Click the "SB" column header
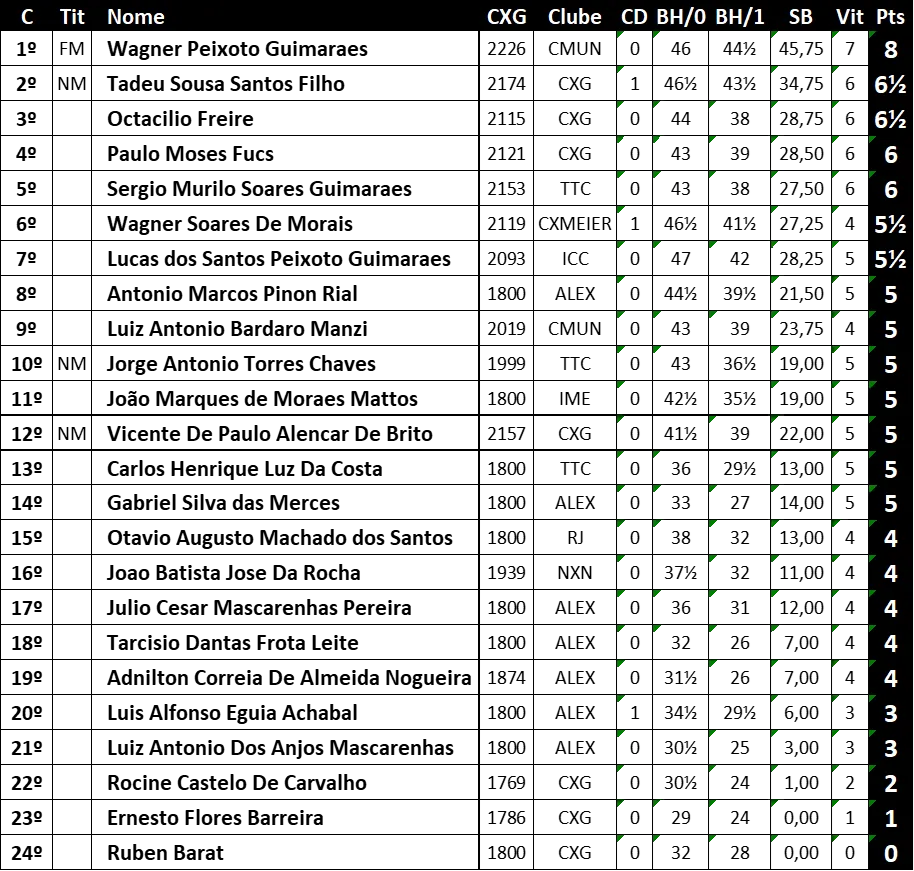The height and width of the screenshot is (871, 914). pyautogui.click(x=800, y=17)
